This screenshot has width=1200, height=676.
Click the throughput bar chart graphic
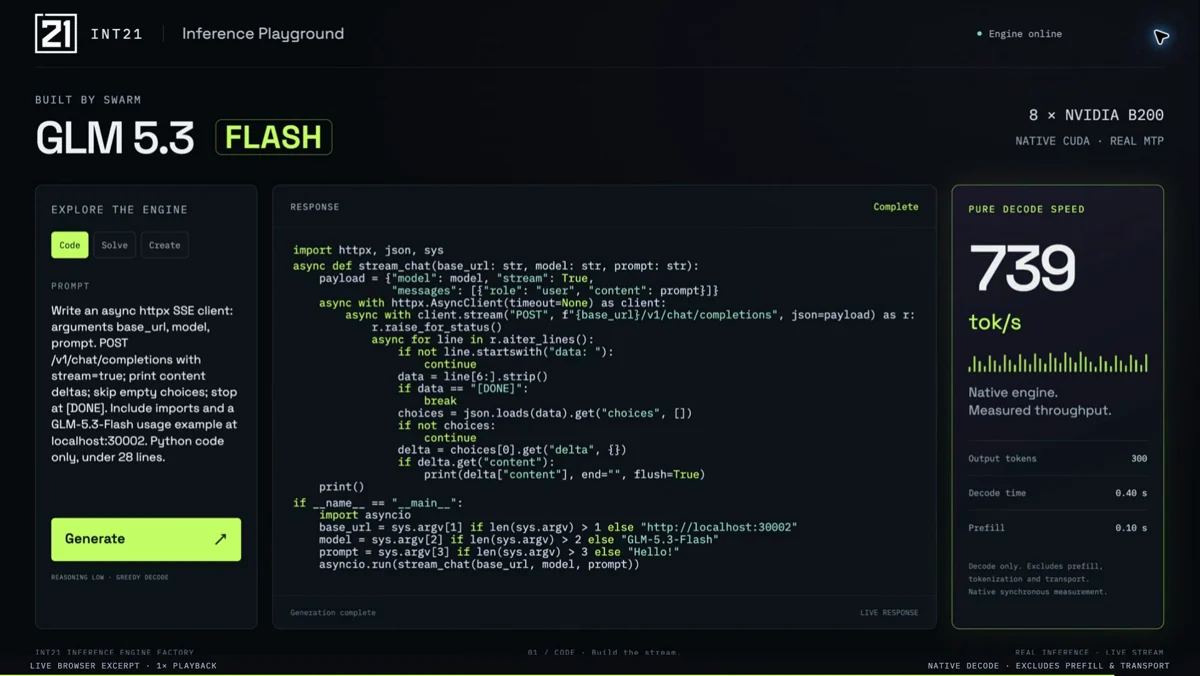(1058, 362)
